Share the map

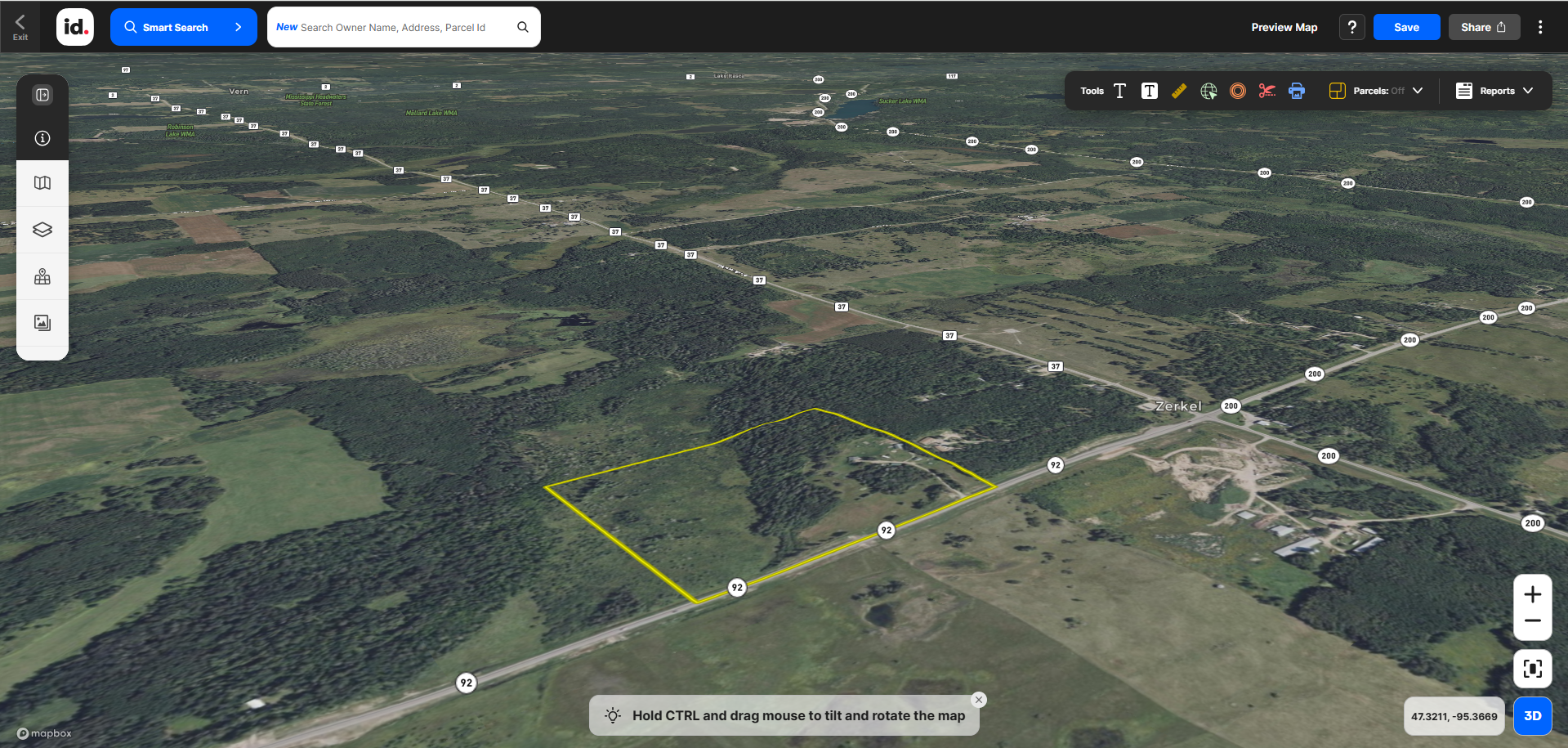coord(1483,26)
